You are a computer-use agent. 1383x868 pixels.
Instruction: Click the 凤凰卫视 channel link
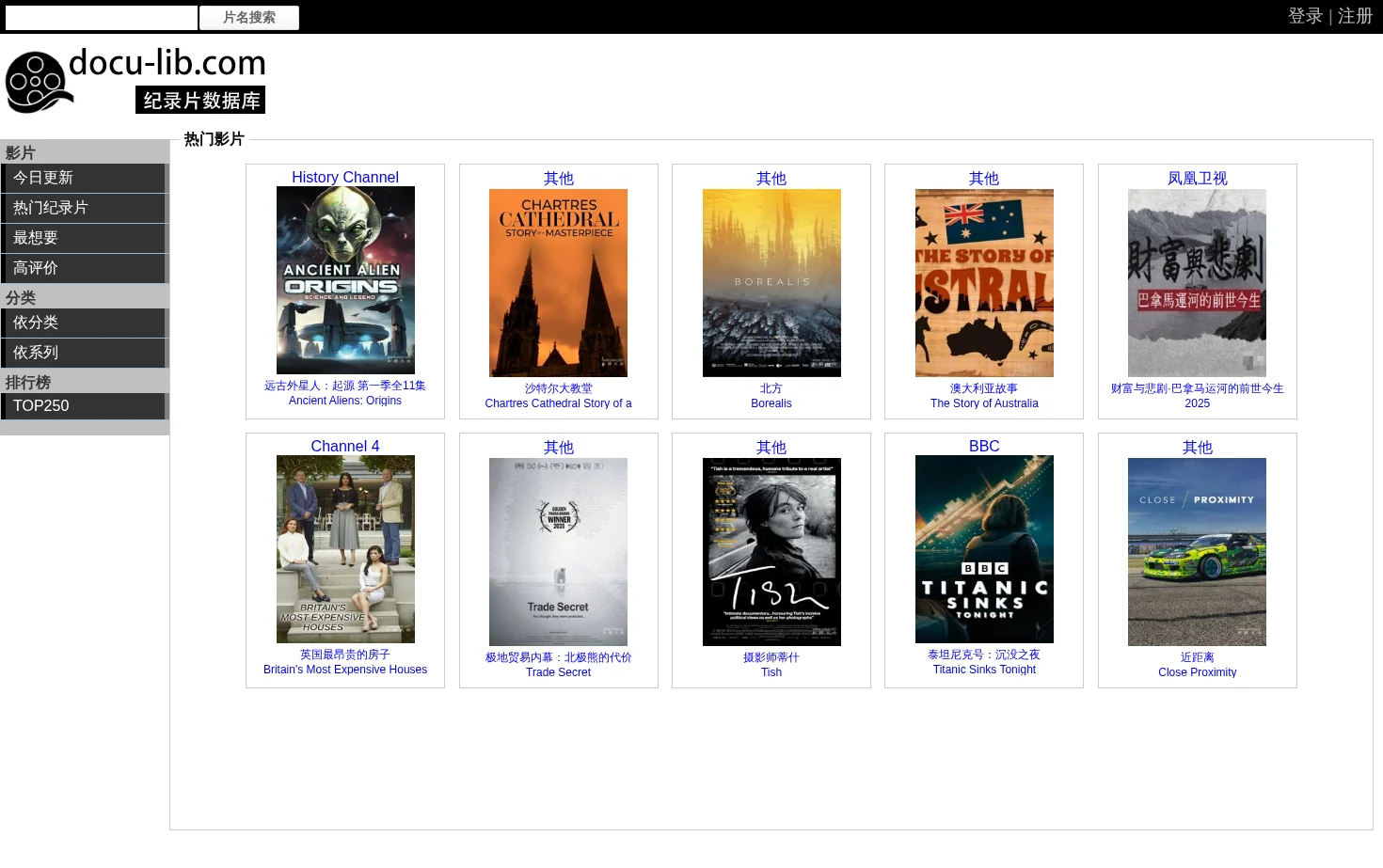click(1197, 179)
